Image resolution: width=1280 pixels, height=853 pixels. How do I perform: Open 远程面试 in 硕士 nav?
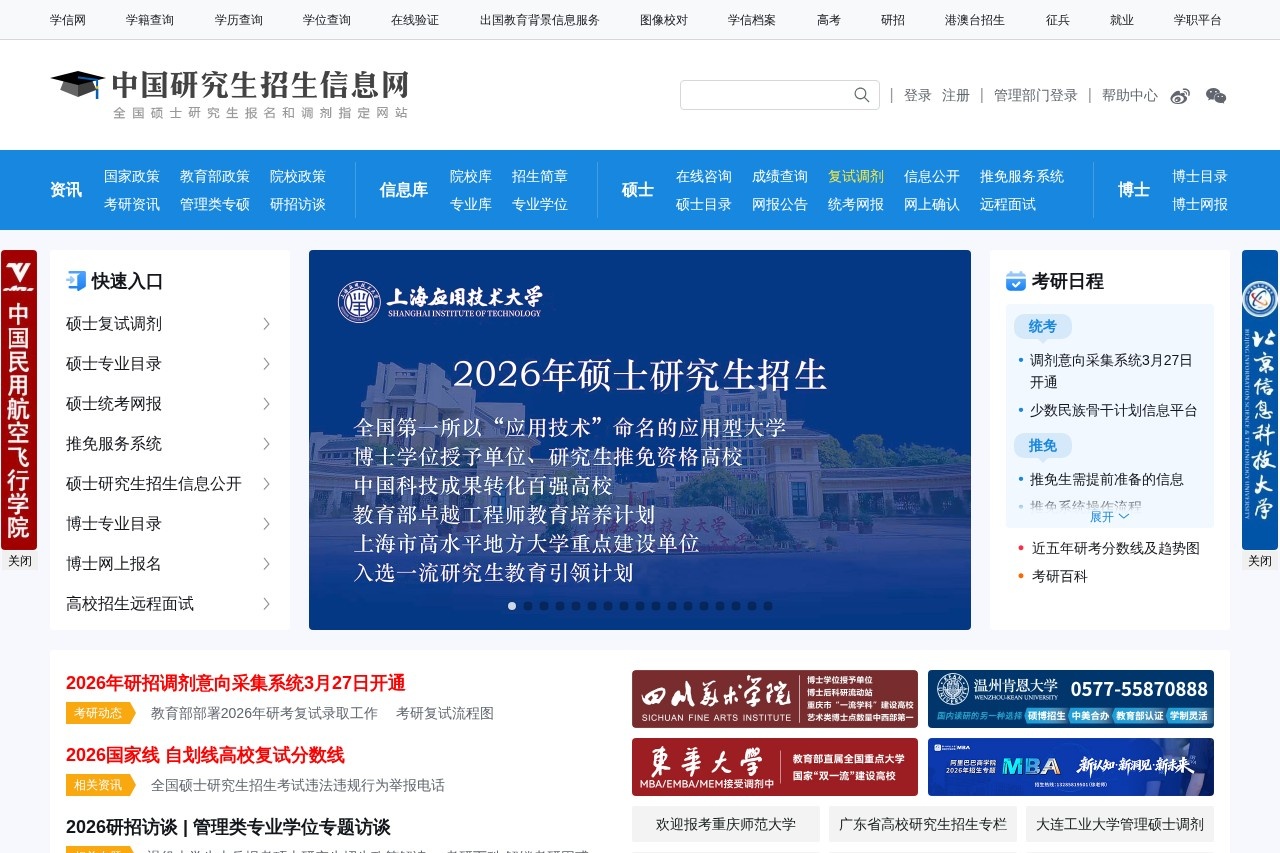pyautogui.click(x=1008, y=204)
